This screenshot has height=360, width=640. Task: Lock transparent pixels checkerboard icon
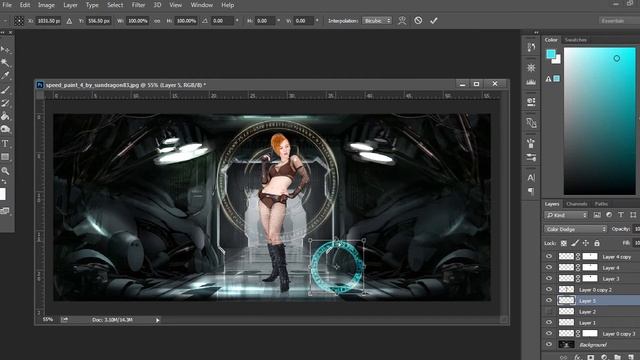coord(564,243)
